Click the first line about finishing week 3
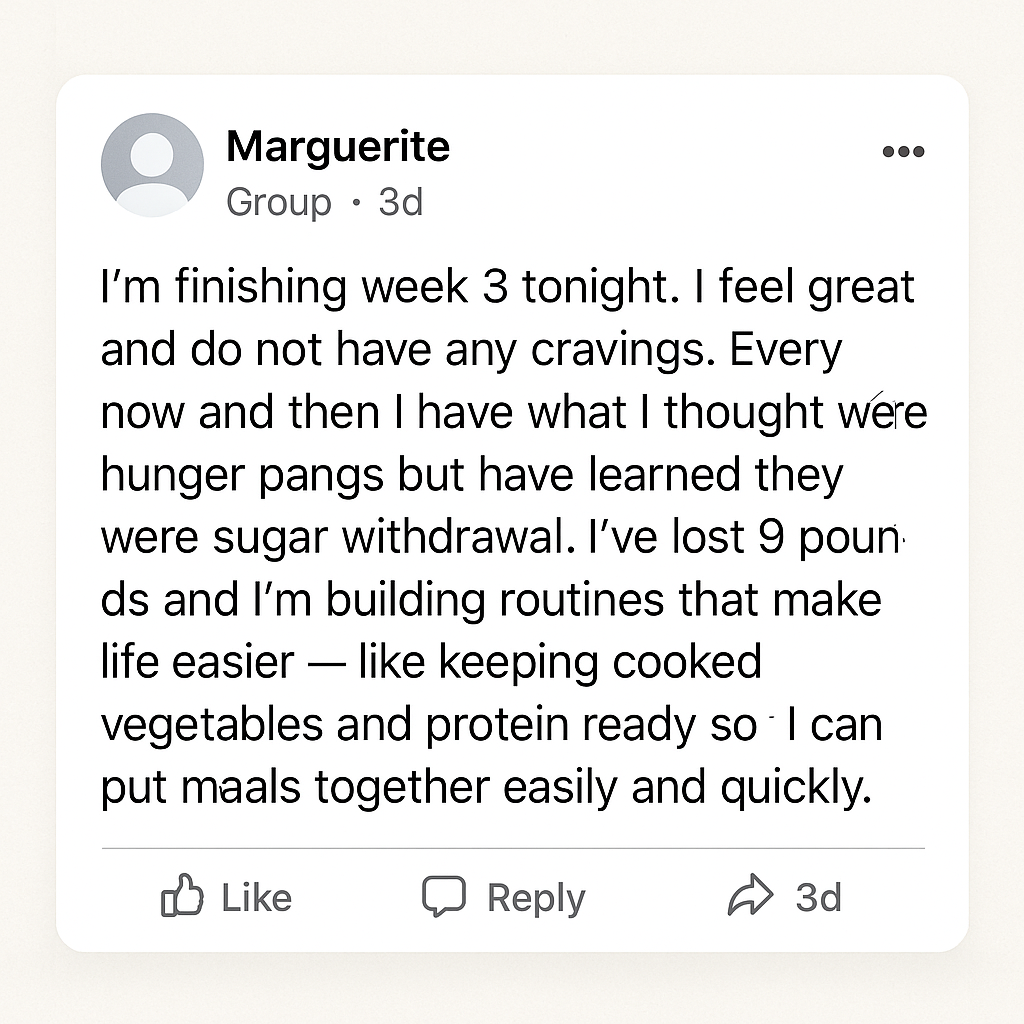This screenshot has height=1024, width=1024. 507,287
